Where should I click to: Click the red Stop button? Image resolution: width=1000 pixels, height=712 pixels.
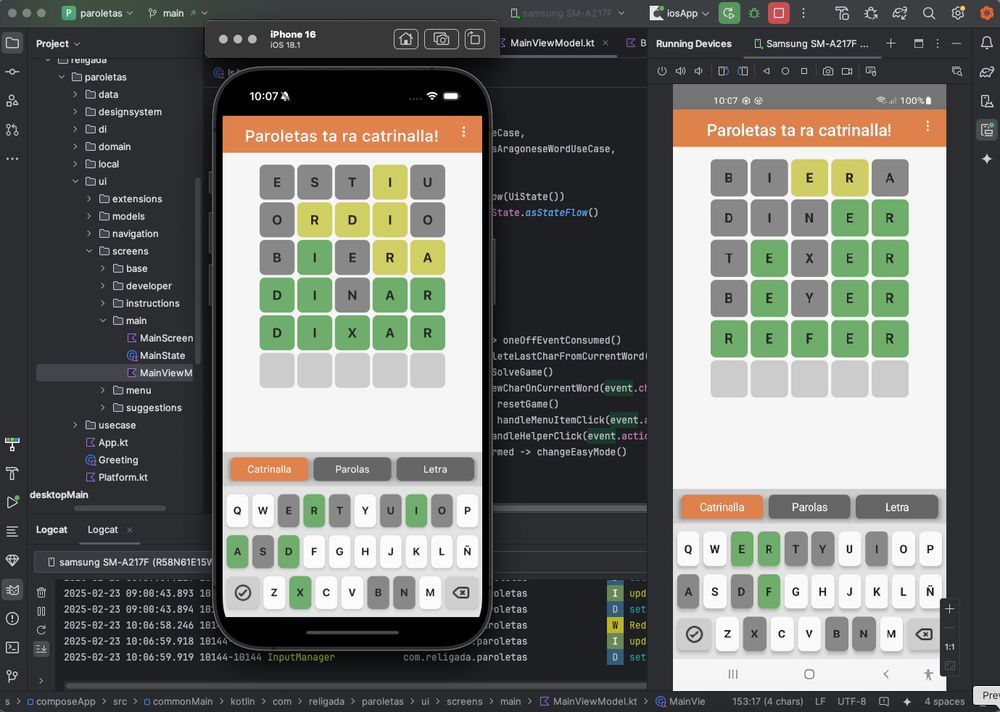[x=779, y=13]
